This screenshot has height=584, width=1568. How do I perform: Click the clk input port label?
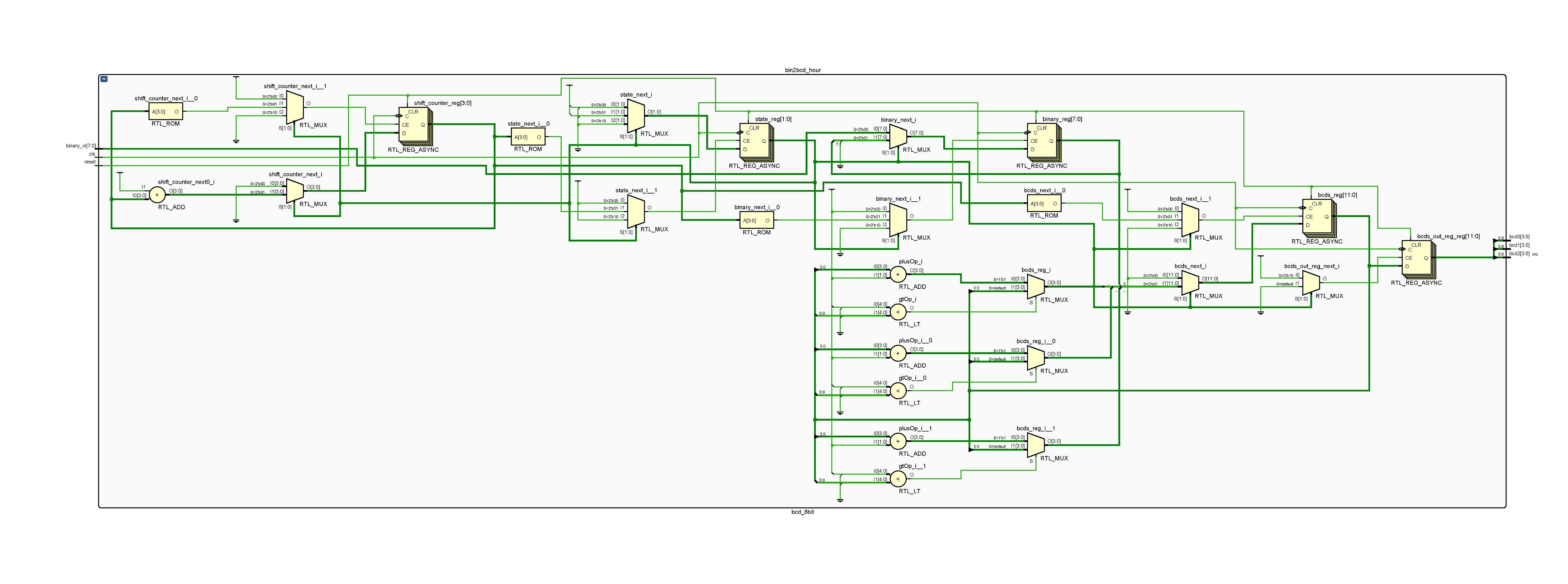point(92,154)
